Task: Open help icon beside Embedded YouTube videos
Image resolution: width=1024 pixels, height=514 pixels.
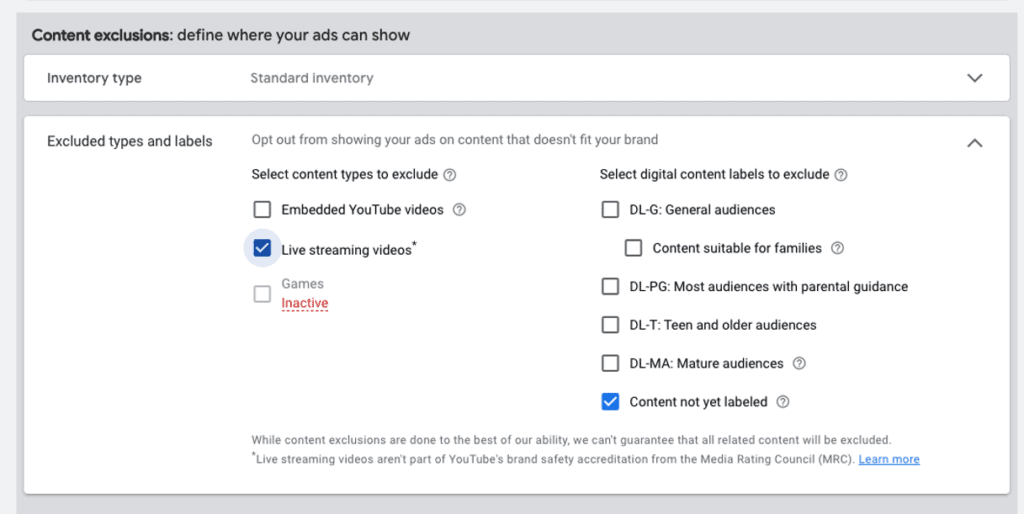Action: (x=459, y=210)
